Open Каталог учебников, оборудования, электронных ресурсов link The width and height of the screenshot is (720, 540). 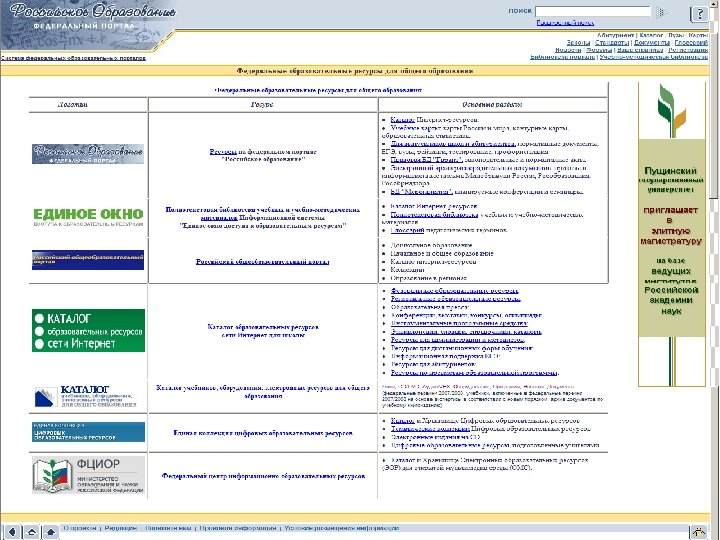click(263, 392)
